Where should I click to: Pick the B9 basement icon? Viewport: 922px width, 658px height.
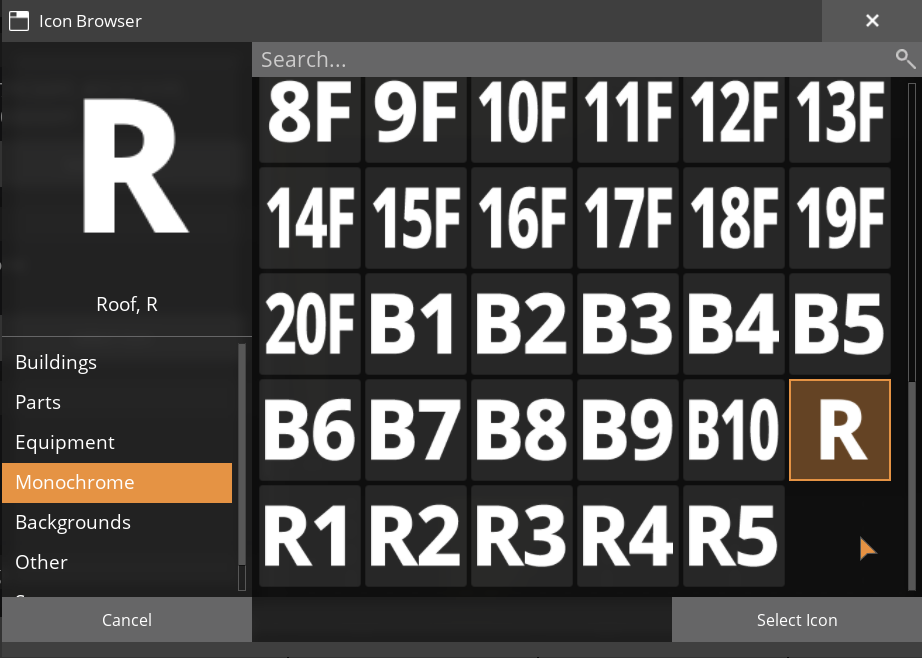click(628, 430)
